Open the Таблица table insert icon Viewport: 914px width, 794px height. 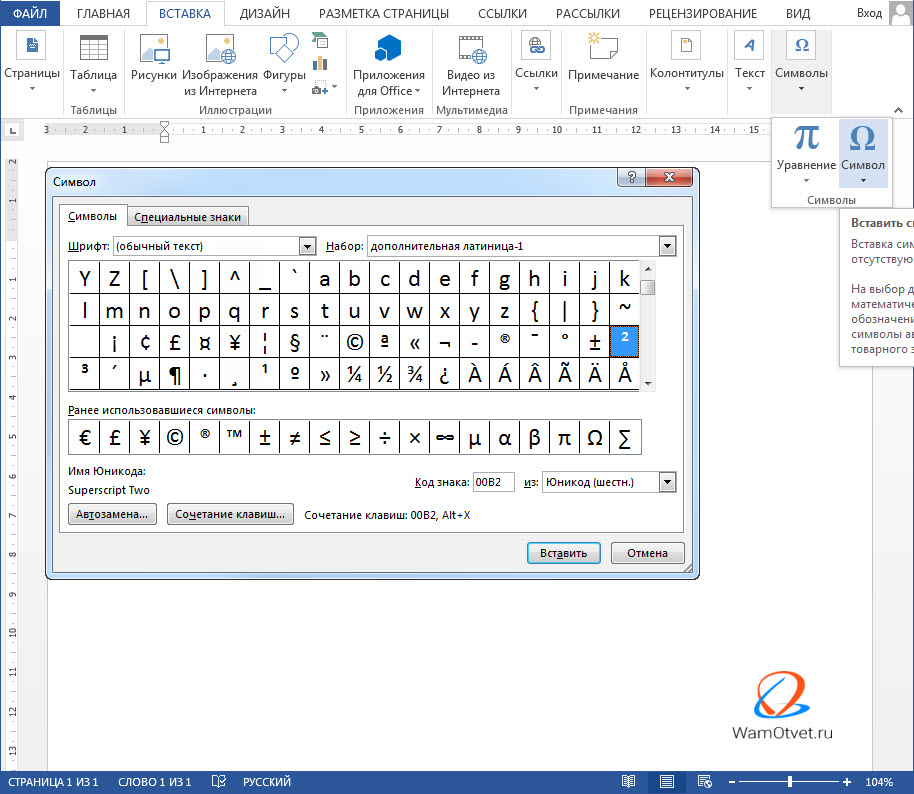tap(93, 47)
